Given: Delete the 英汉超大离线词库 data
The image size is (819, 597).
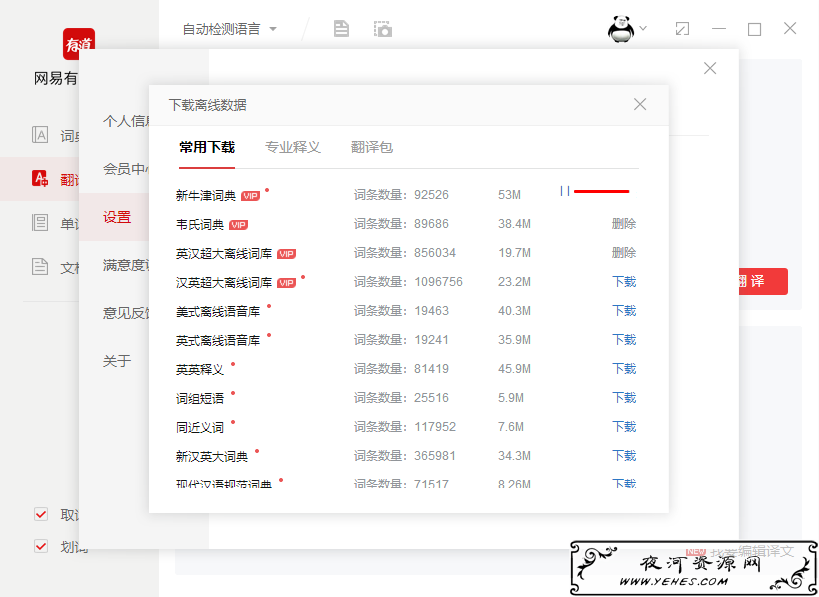Looking at the screenshot, I should [624, 253].
